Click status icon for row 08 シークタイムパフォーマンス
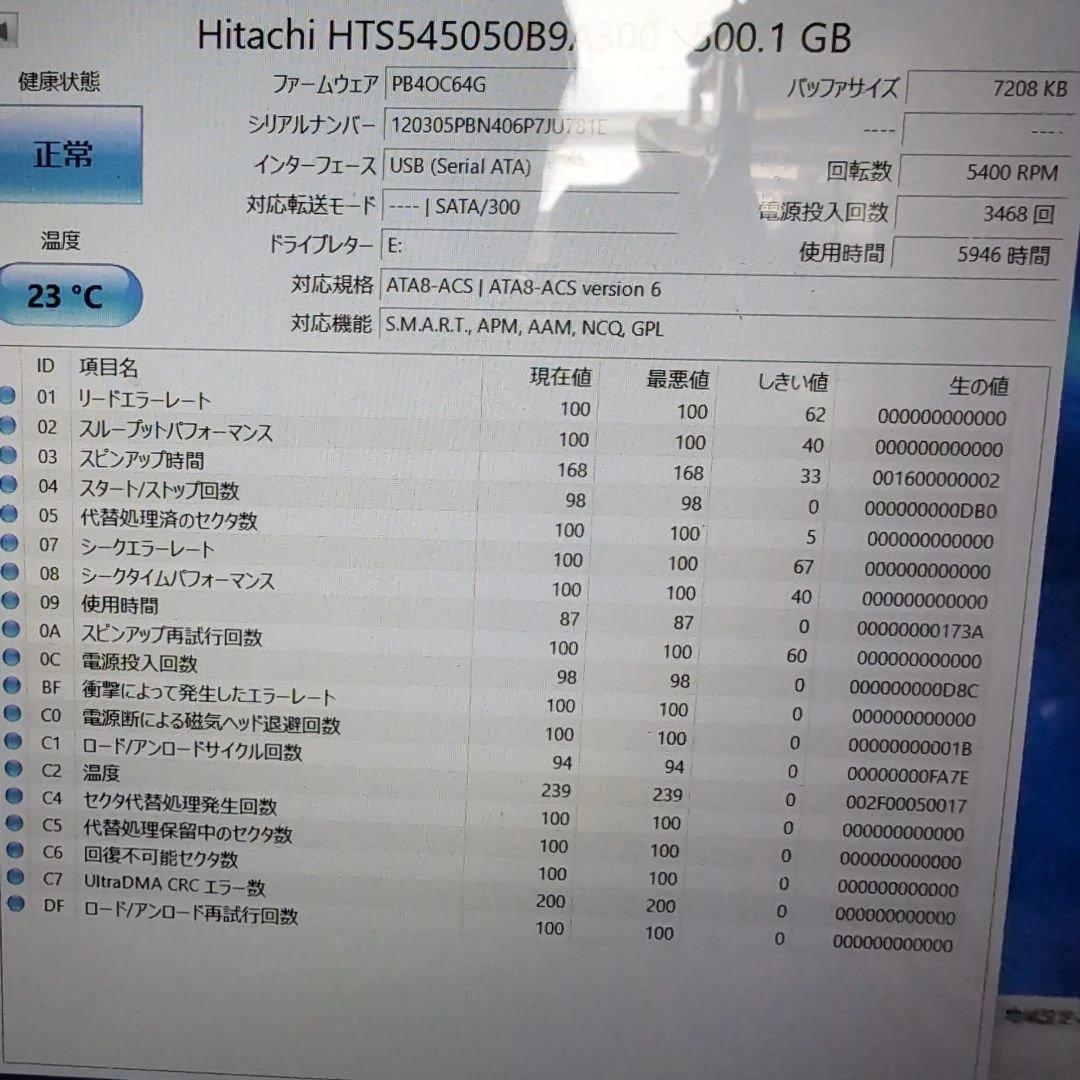This screenshot has height=1080, width=1080. 10,572
